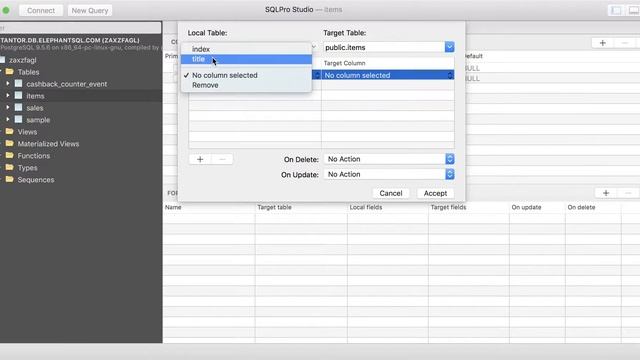Select the items table in the sidebar

pyautogui.click(x=35, y=96)
